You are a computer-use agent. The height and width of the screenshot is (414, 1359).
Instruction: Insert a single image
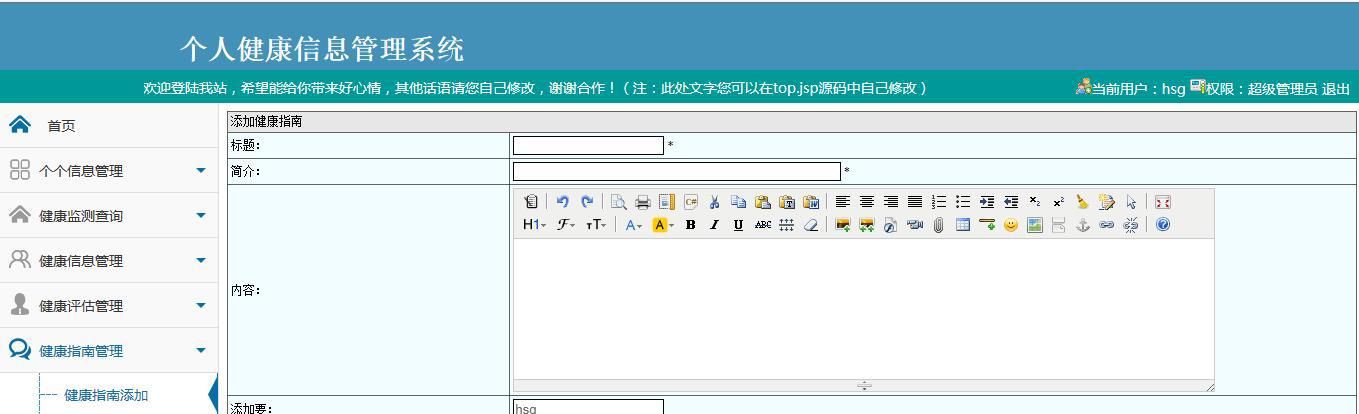click(842, 225)
